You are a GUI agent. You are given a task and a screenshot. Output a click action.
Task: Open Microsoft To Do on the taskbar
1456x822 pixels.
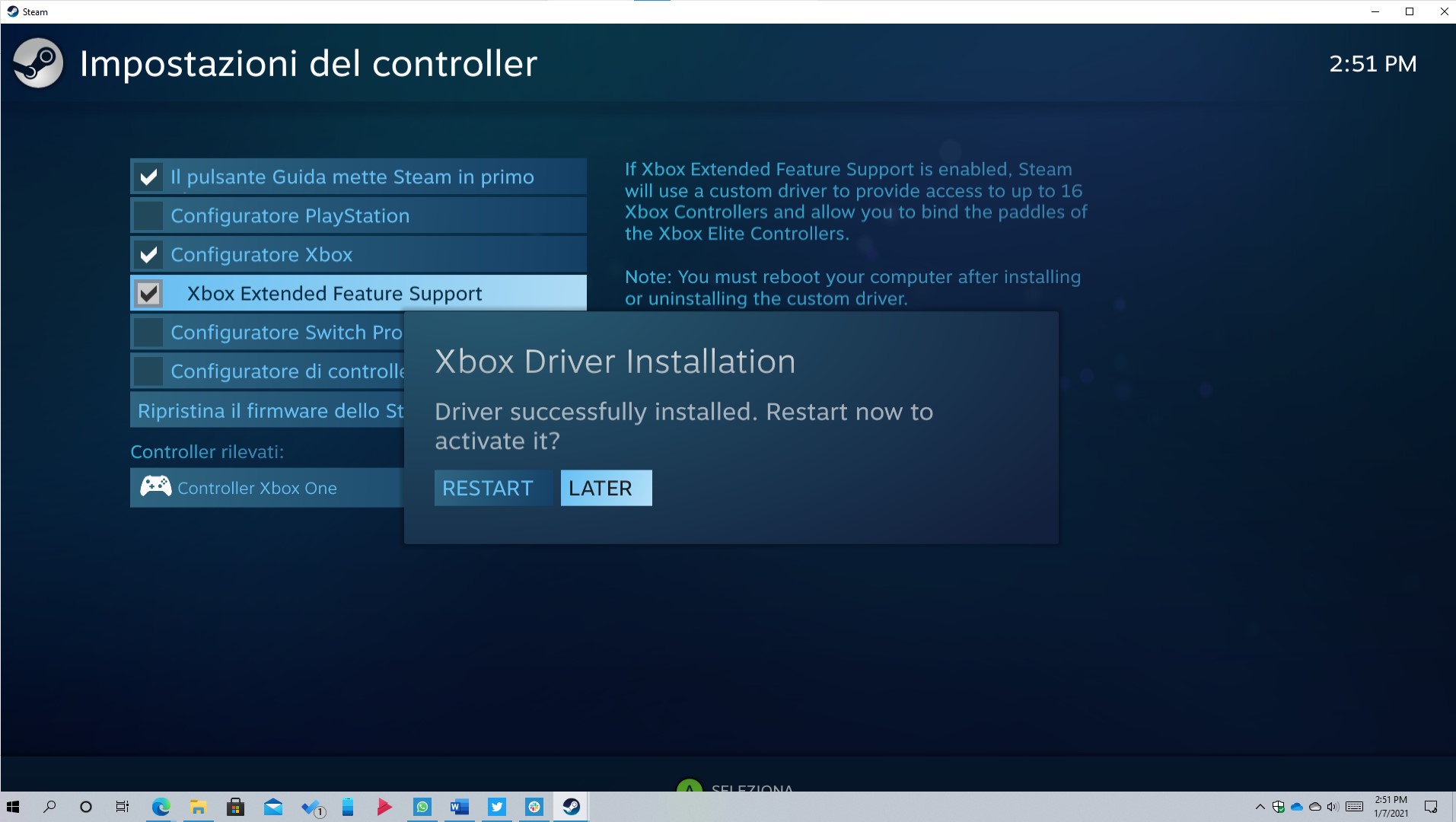[x=311, y=807]
